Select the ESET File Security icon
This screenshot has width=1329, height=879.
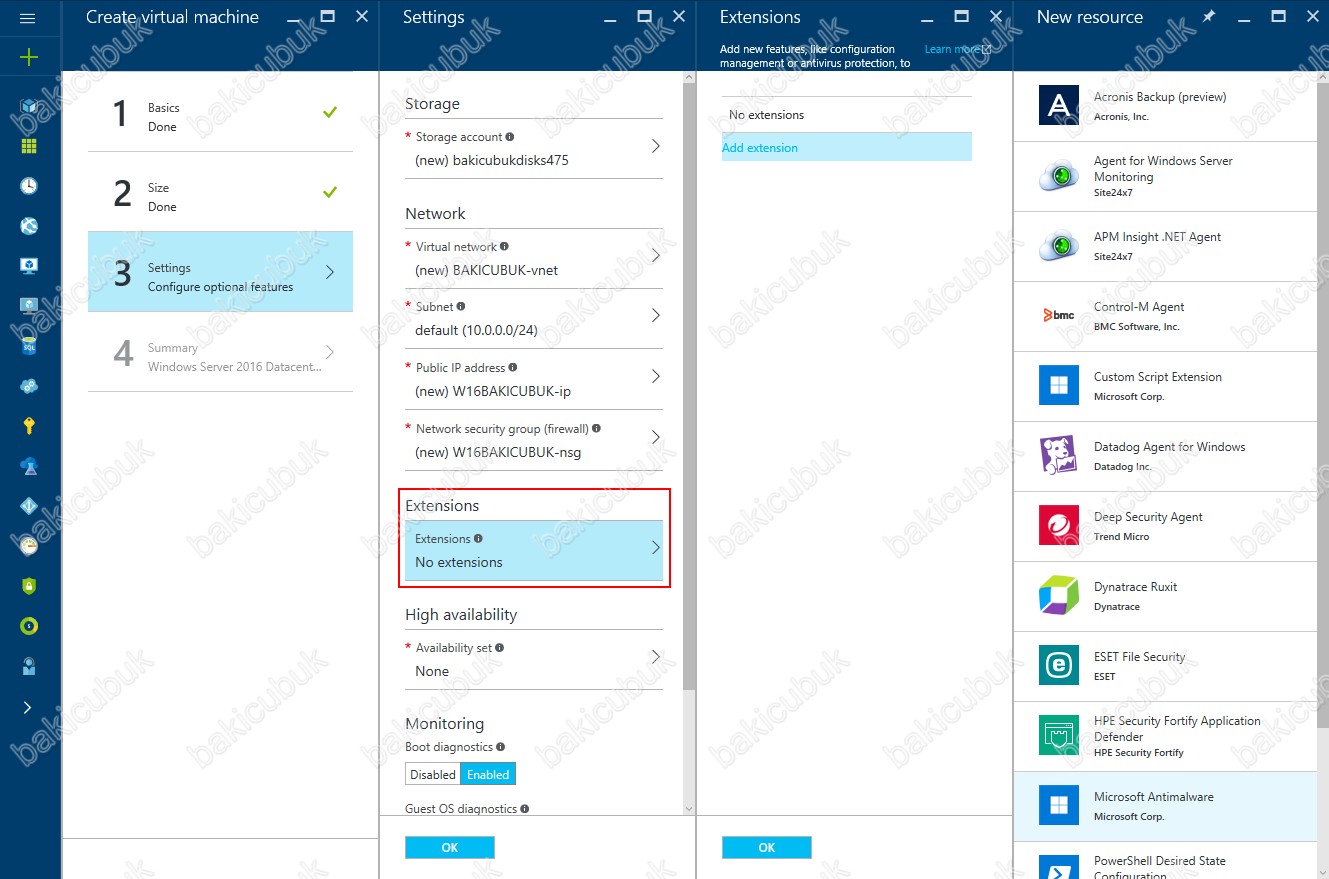coord(1059,666)
